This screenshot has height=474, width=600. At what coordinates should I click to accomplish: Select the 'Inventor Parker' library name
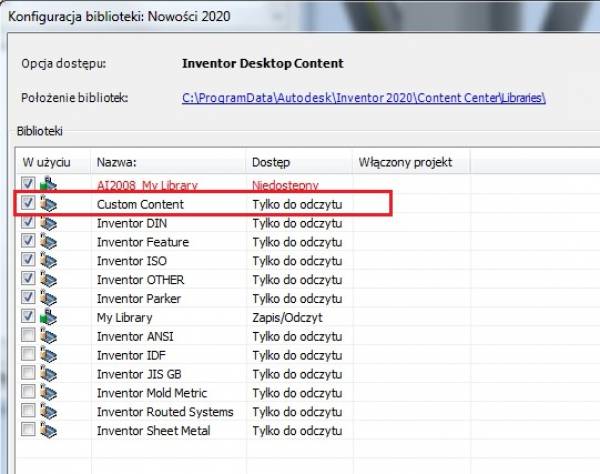139,298
